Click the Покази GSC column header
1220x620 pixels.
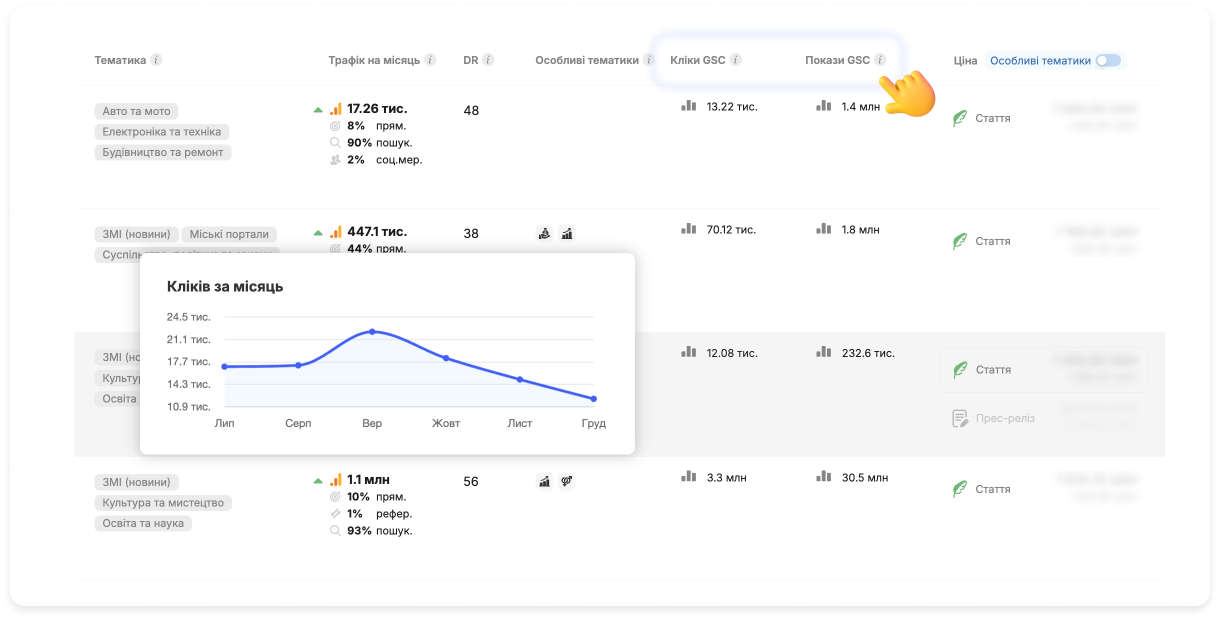click(x=837, y=60)
